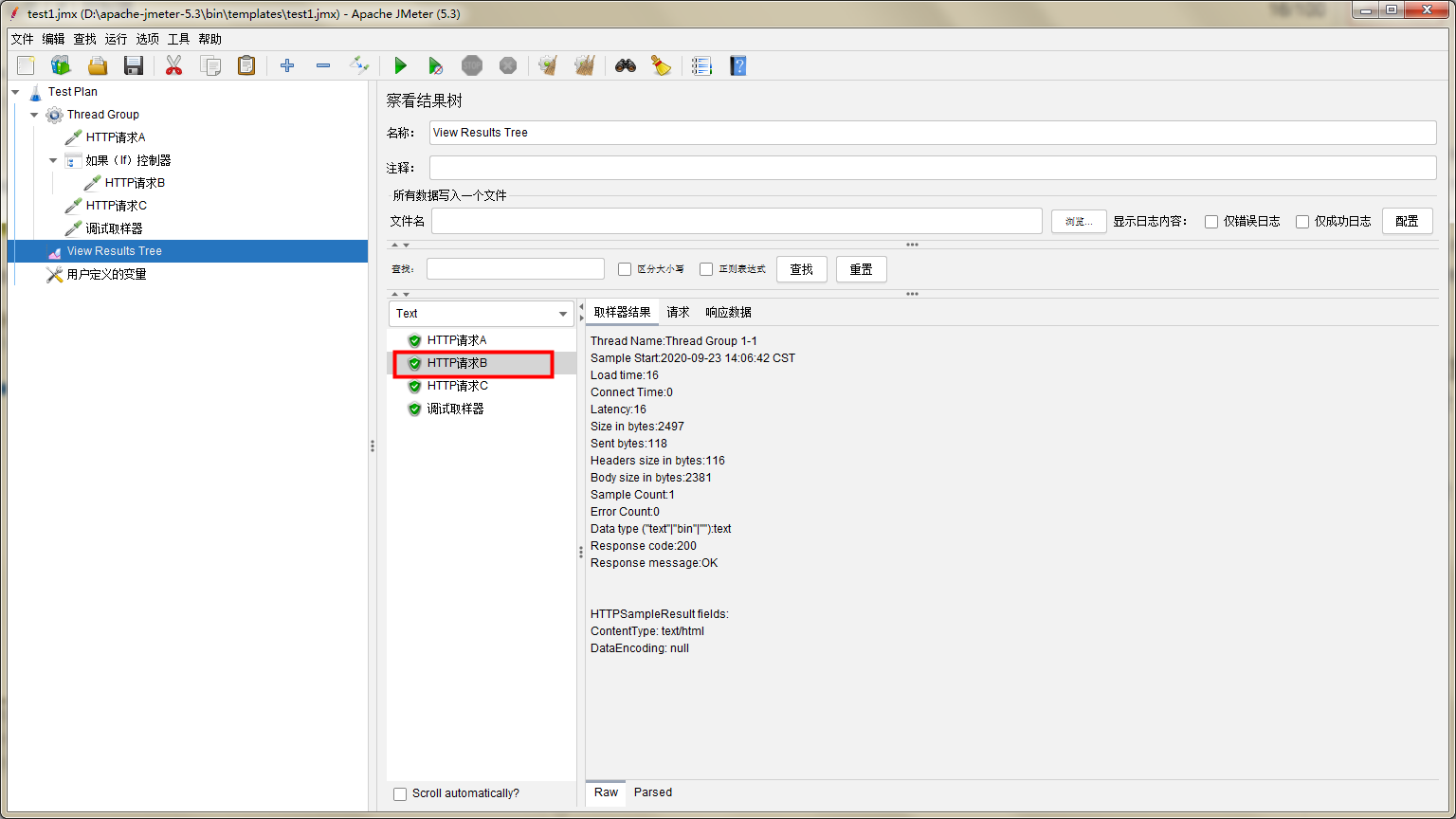Click the Stop test toolbar icon
The width and height of the screenshot is (1456, 819).
pos(472,65)
